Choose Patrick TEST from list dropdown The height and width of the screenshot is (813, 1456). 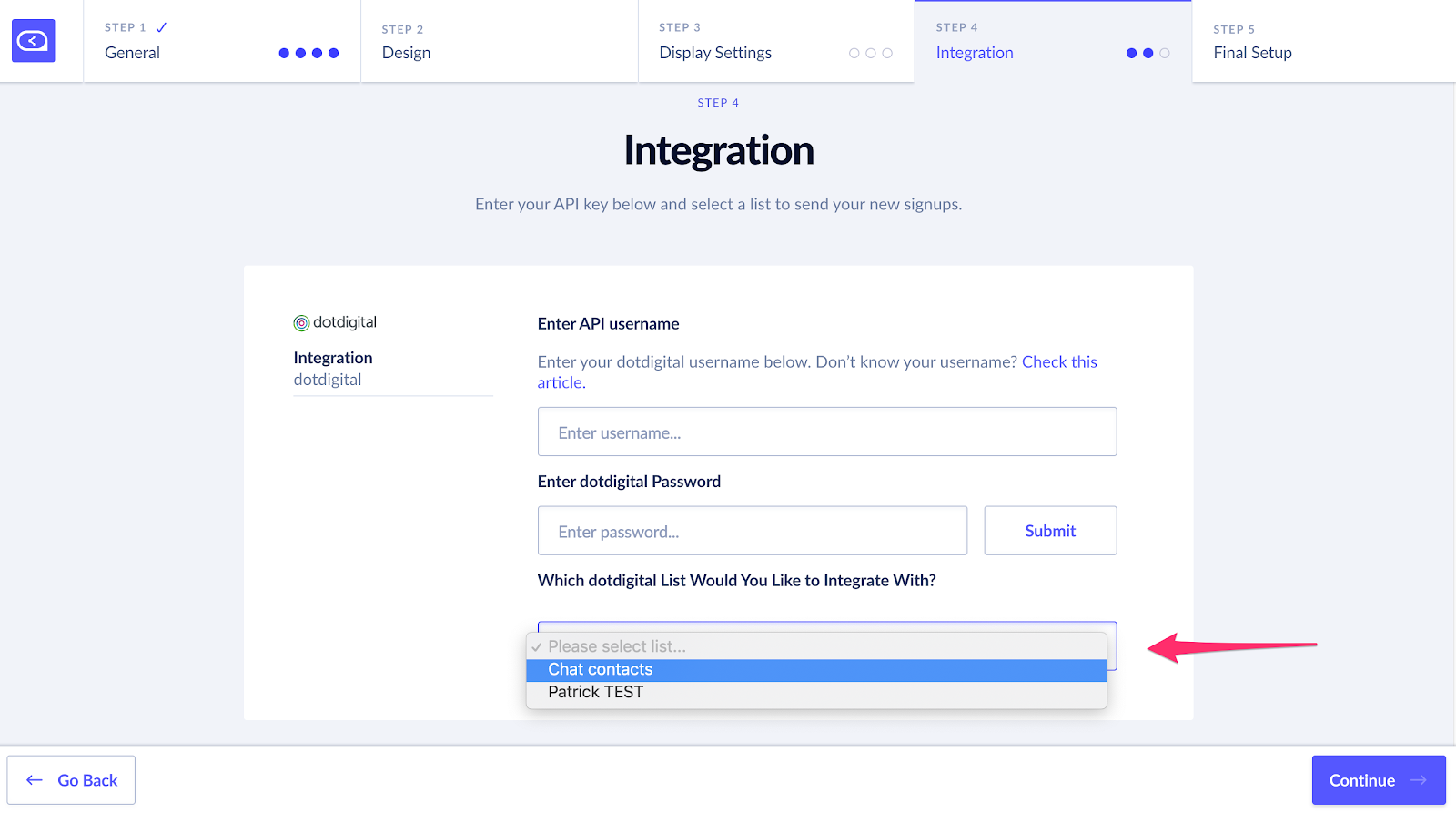click(x=816, y=693)
